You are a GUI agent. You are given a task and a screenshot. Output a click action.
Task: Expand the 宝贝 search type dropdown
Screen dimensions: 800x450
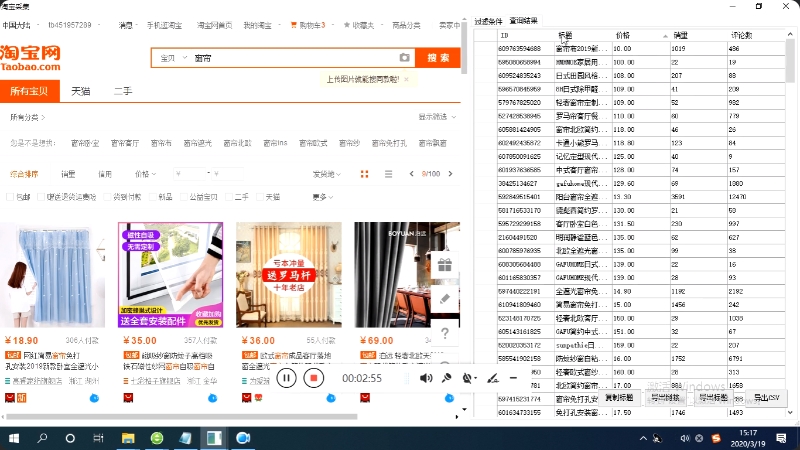coord(170,58)
